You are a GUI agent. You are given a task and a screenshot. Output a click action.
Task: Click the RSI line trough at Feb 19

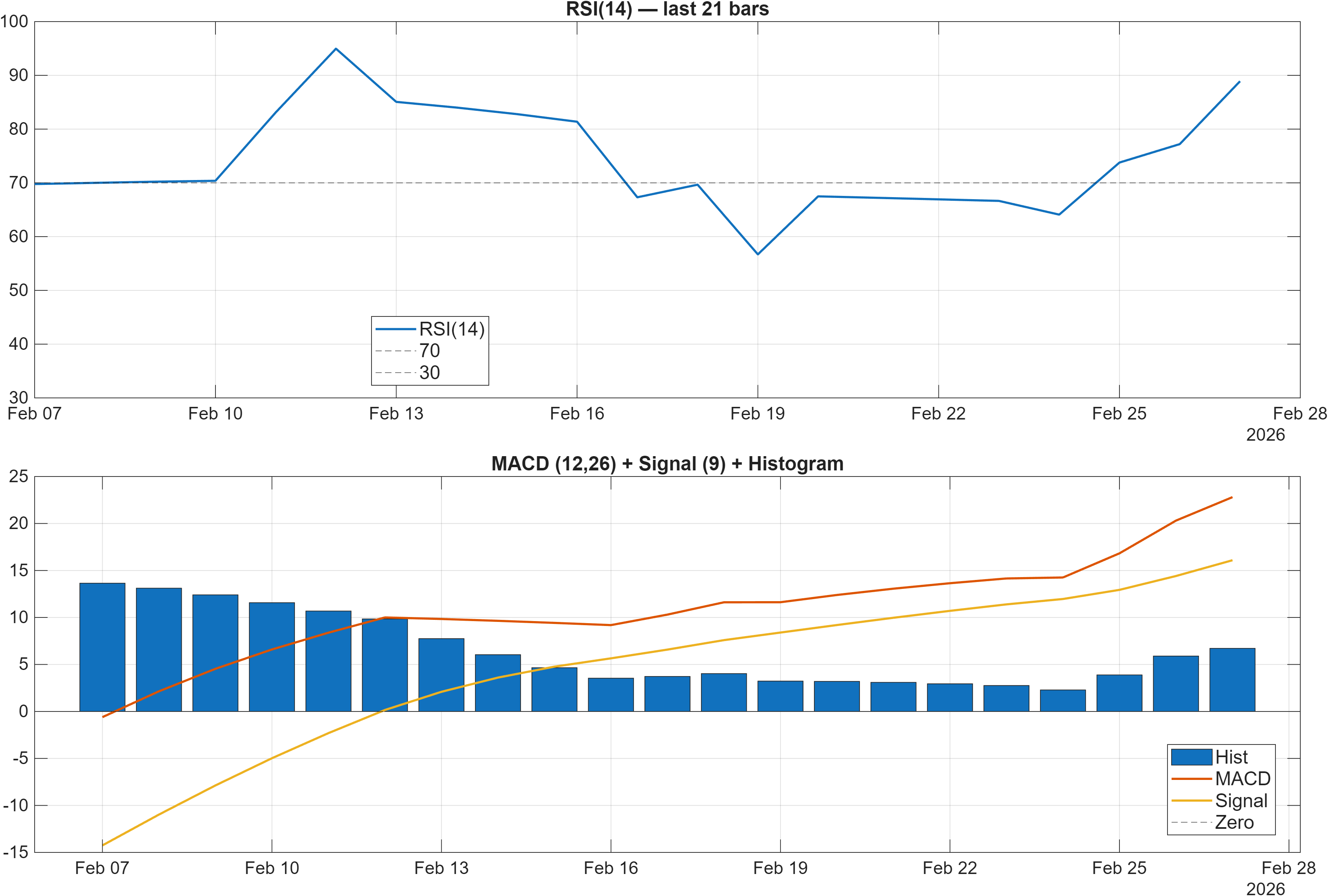tap(758, 254)
